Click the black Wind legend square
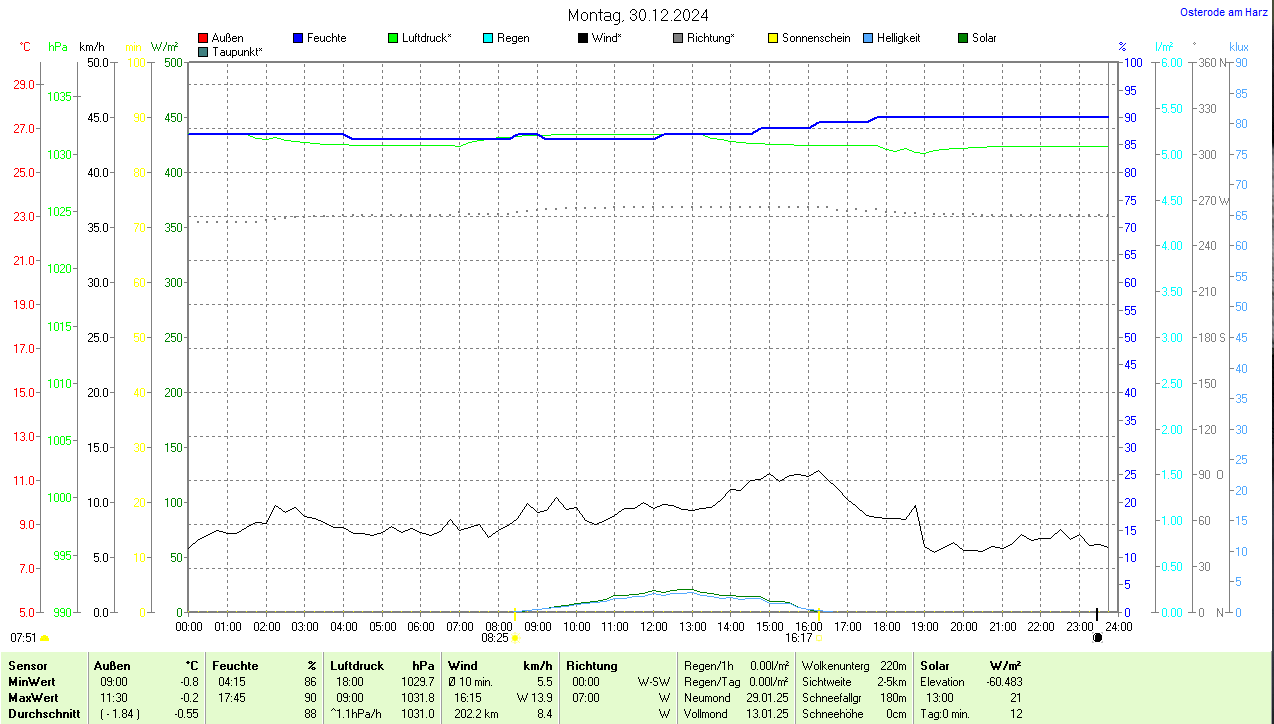This screenshot has height=724, width=1274. tap(583, 38)
